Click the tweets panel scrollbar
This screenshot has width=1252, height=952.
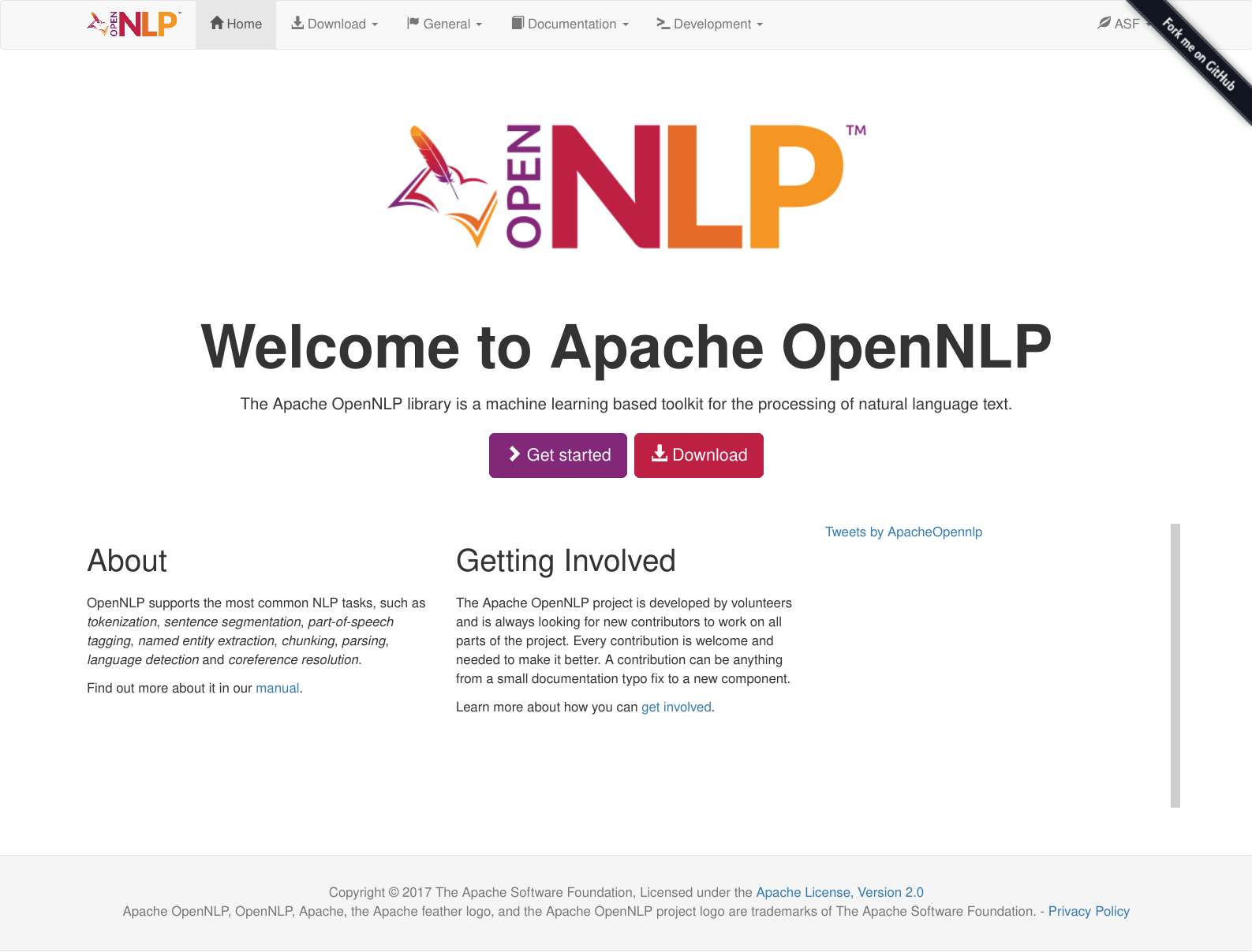1175,666
